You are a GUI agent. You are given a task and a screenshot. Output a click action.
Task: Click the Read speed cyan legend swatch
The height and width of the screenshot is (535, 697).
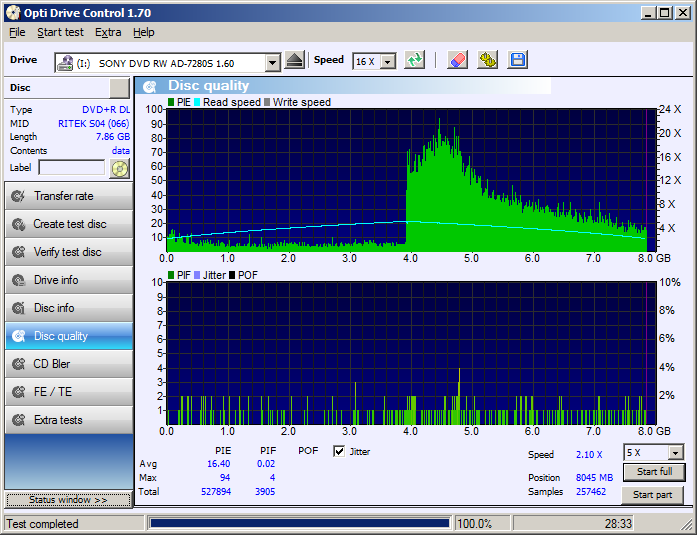point(197,102)
